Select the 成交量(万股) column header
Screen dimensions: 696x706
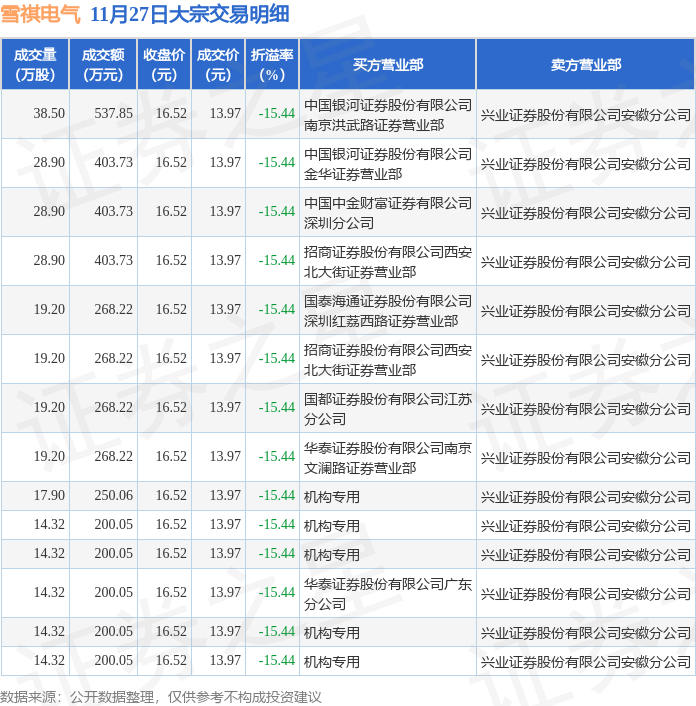click(x=35, y=64)
